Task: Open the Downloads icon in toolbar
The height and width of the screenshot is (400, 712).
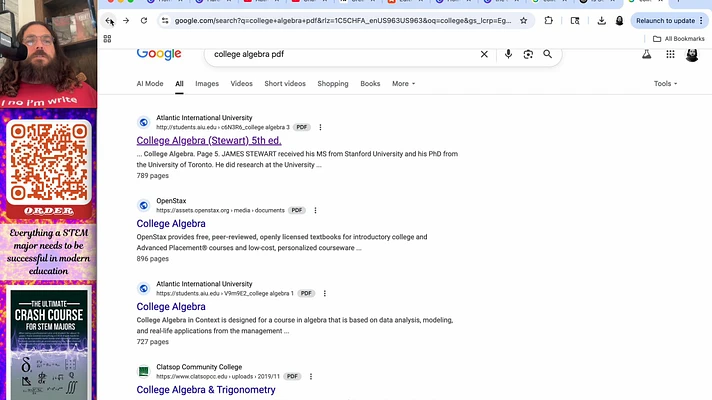Action: [x=601, y=20]
